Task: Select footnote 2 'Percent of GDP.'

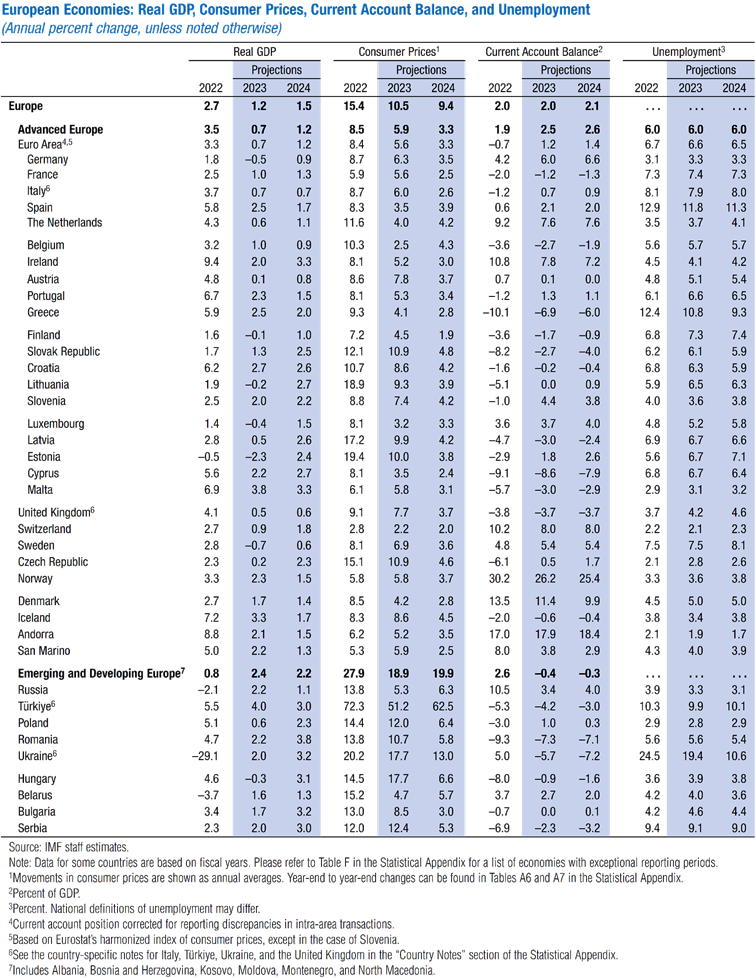Action: (x=44, y=893)
